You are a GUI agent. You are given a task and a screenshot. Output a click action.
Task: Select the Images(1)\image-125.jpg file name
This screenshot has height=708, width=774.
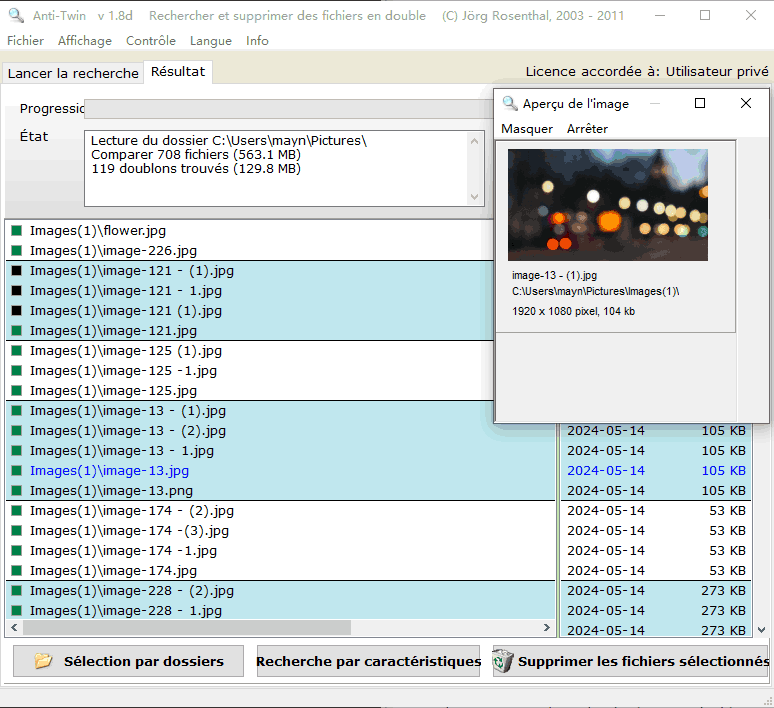pyautogui.click(x=113, y=391)
